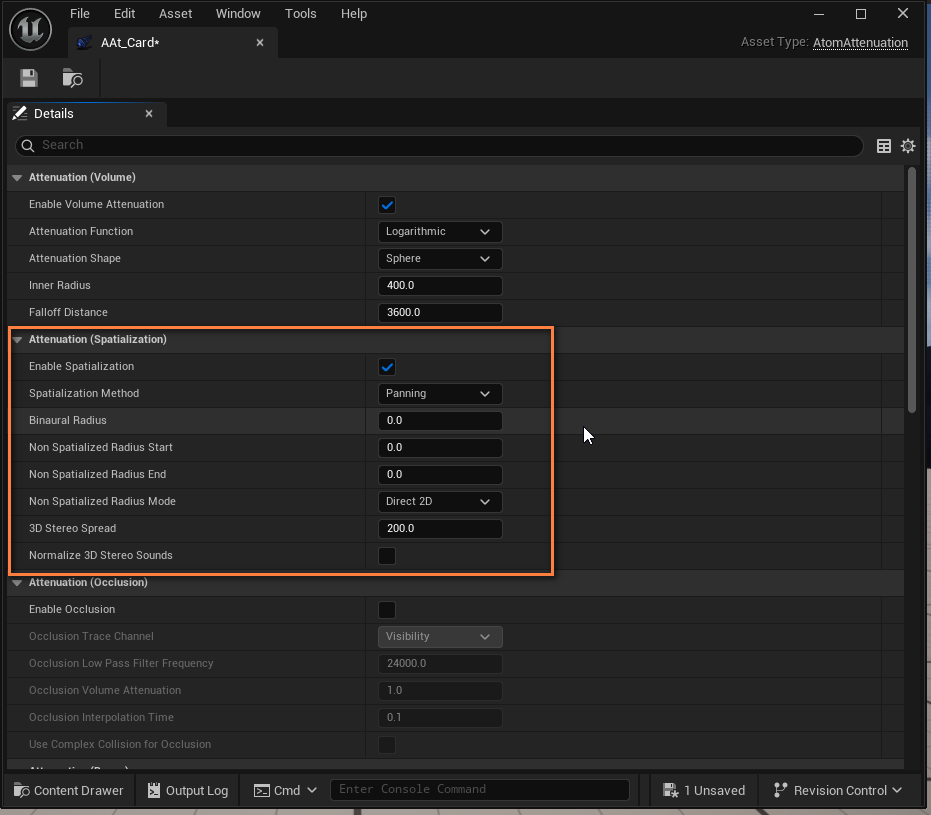Click the Content Drawer folder icon

(x=21, y=790)
